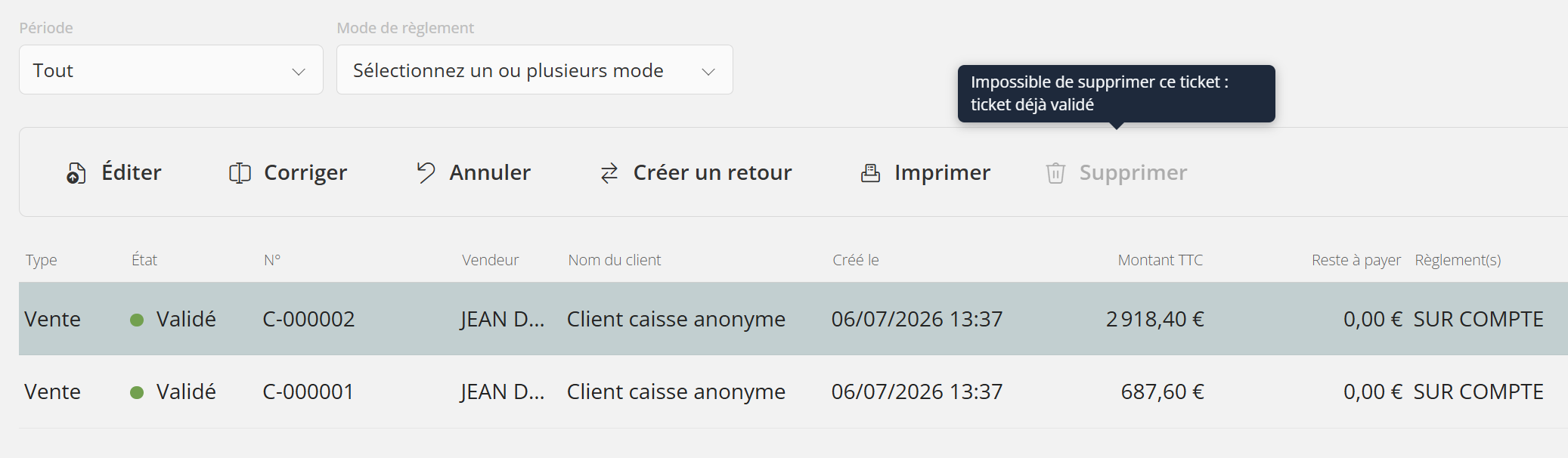This screenshot has width=1568, height=458.
Task: Sort by the Vendeur column header
Action: click(x=491, y=260)
